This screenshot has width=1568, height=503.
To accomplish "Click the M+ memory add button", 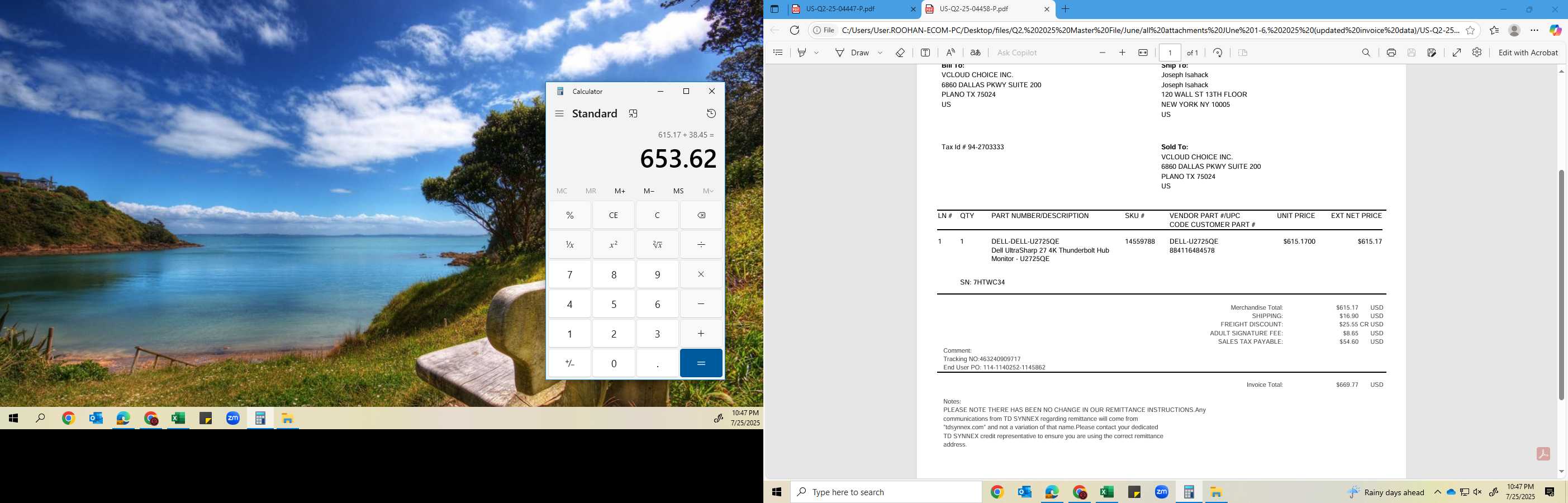I will (x=620, y=191).
